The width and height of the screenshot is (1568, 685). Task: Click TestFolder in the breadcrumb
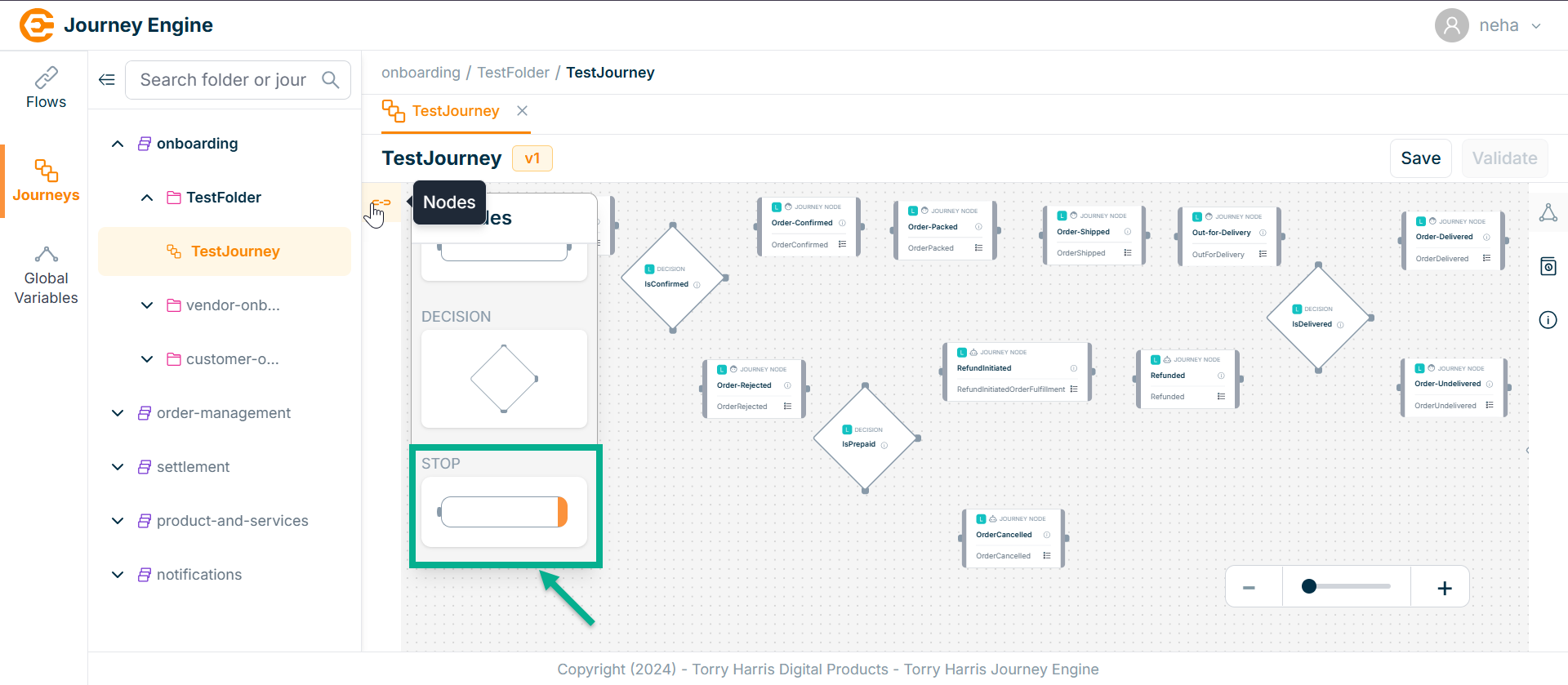point(513,73)
